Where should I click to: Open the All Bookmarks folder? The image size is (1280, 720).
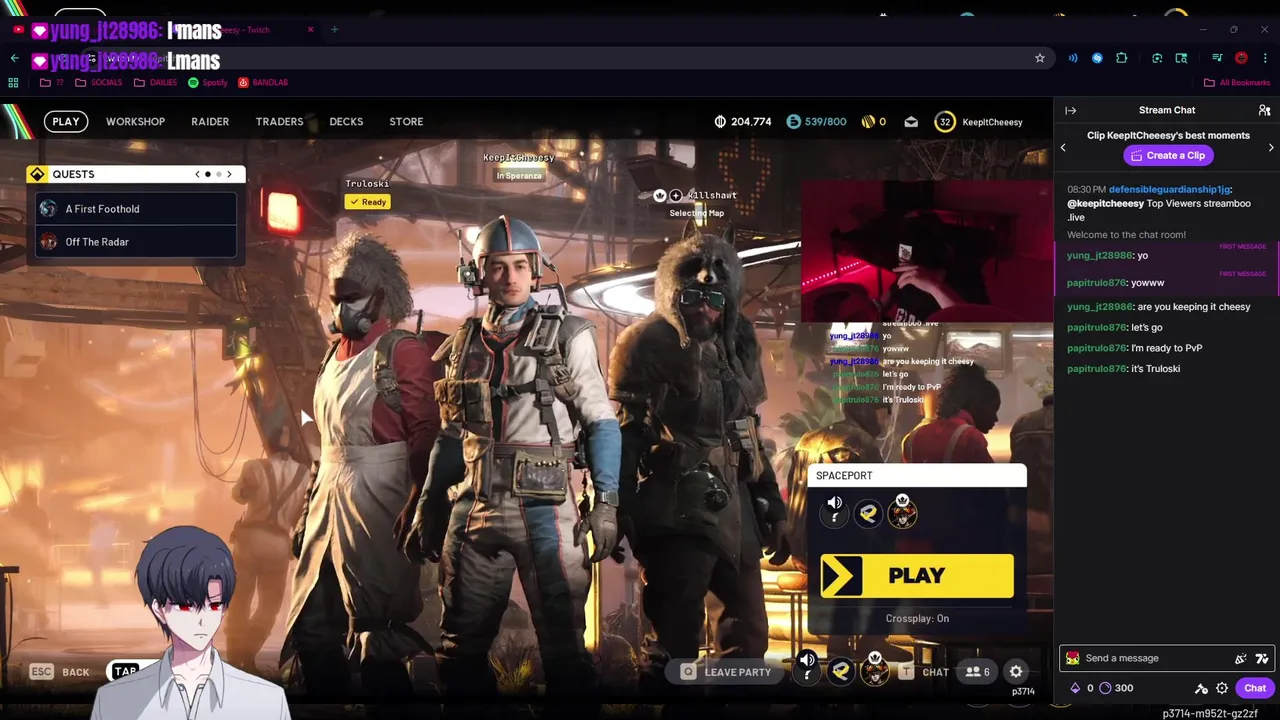point(1237,83)
